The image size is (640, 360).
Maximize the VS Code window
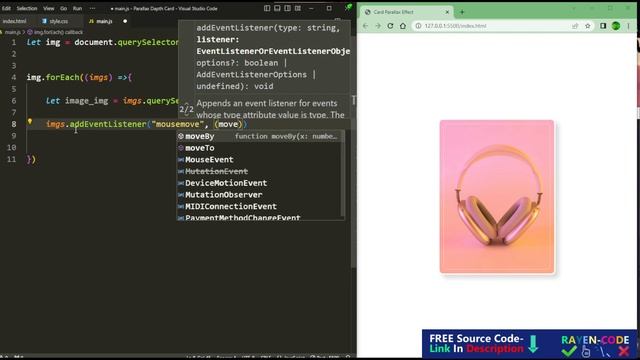tap(329, 8)
